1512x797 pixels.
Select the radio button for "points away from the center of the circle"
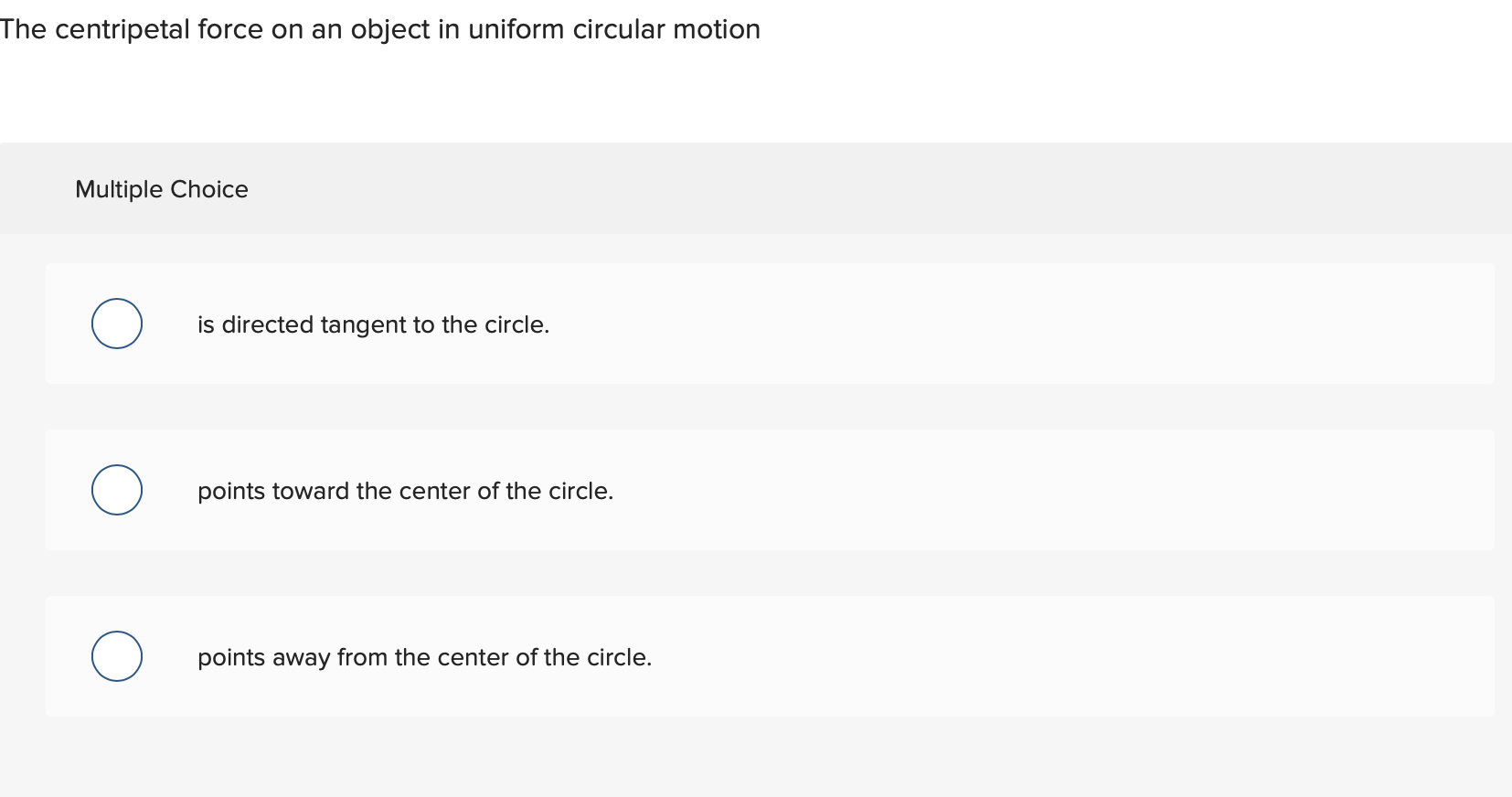pyautogui.click(x=116, y=656)
